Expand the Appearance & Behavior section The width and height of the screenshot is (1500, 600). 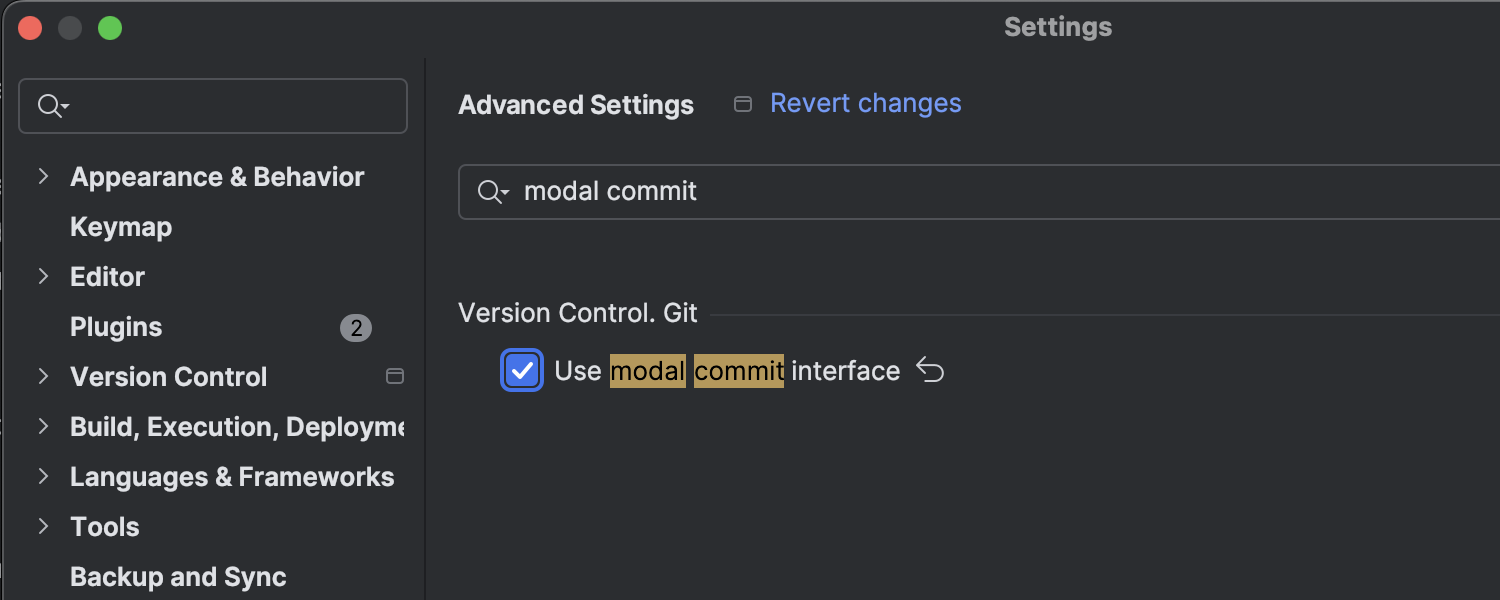coord(43,177)
